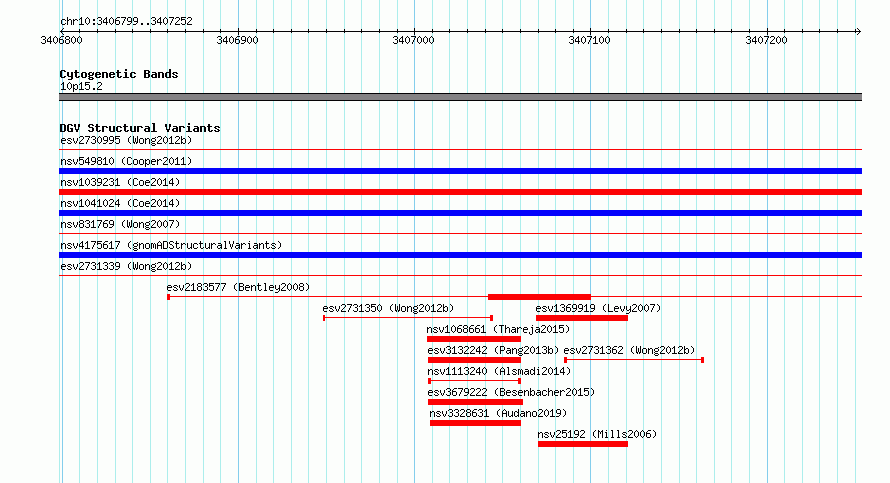The image size is (890, 483).
Task: Click the ruler's right arrowhead
Action: pyautogui.click(x=859, y=32)
